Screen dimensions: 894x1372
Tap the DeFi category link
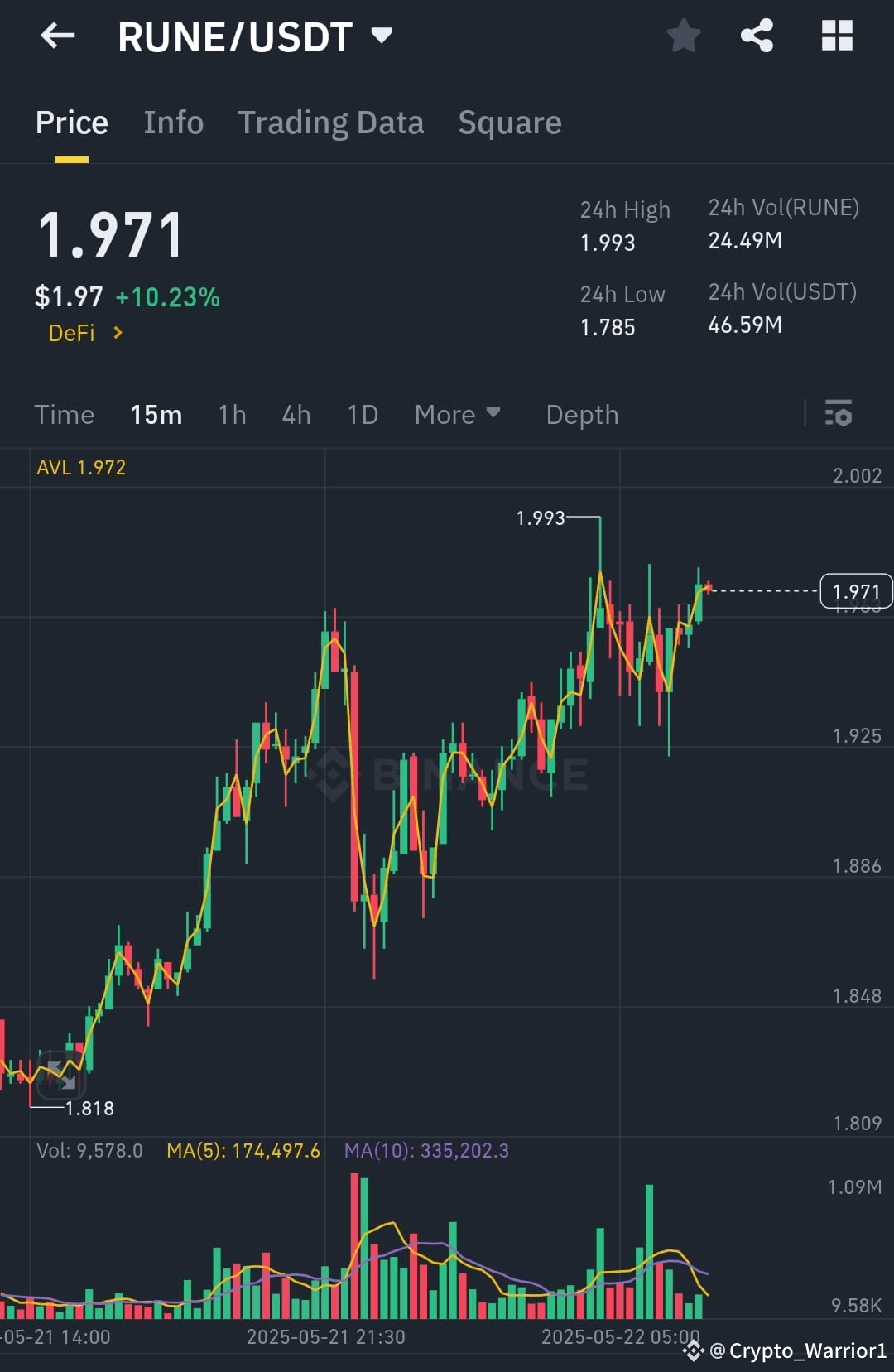click(x=72, y=333)
